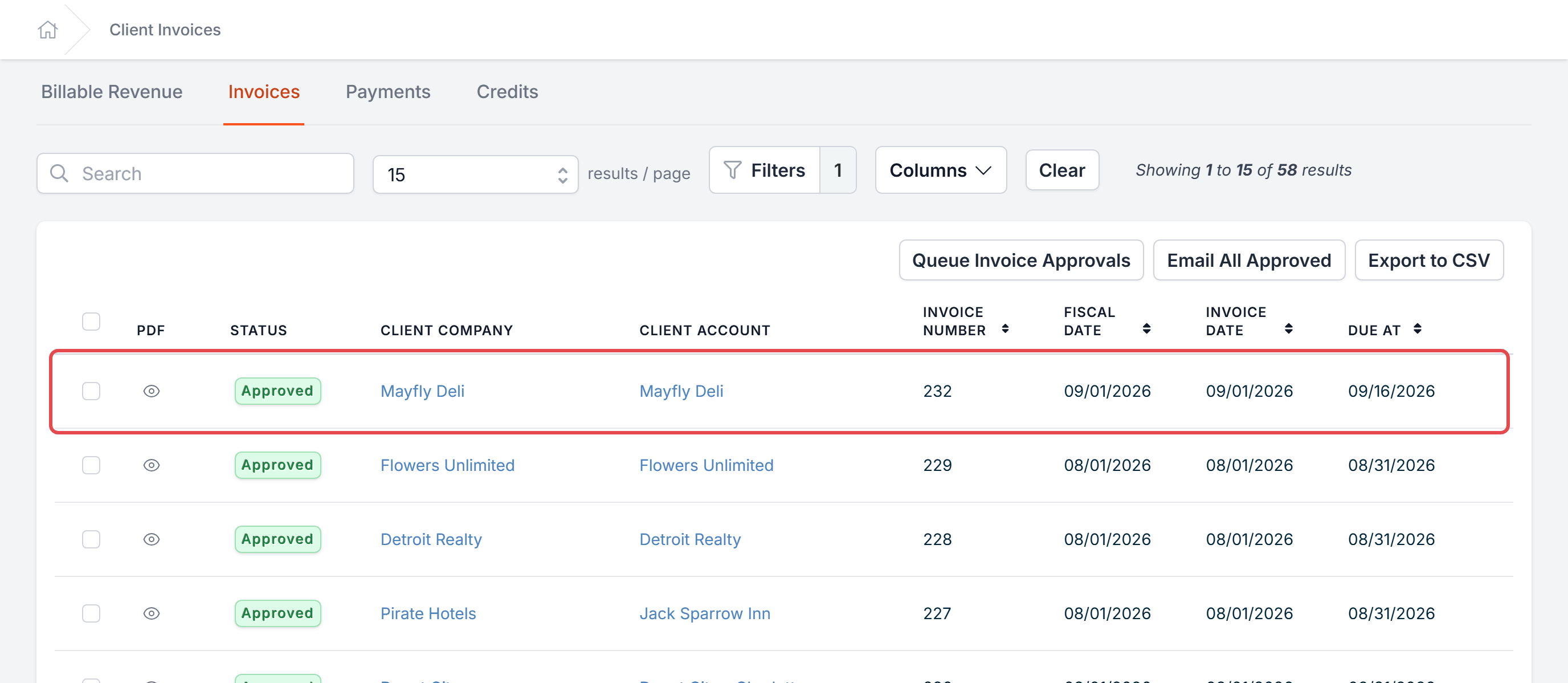Open the Payments tab
1568x683 pixels.
coord(388,92)
